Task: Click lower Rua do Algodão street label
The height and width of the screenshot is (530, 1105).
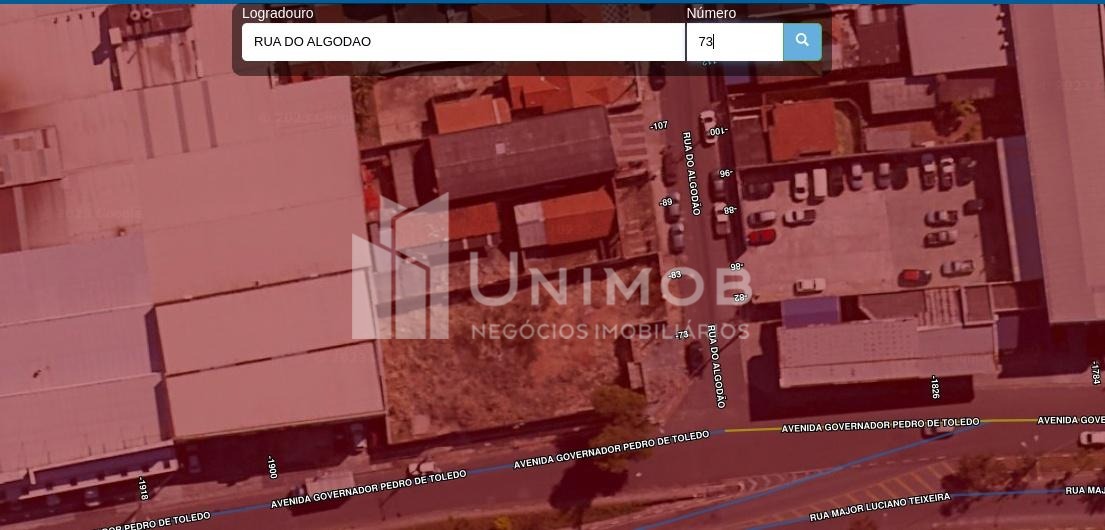Action: click(716, 366)
